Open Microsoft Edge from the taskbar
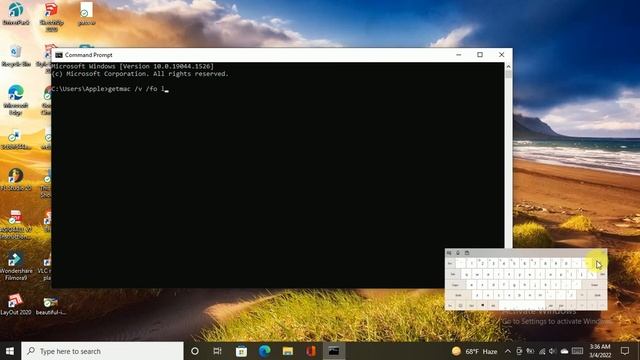 pos(264,351)
